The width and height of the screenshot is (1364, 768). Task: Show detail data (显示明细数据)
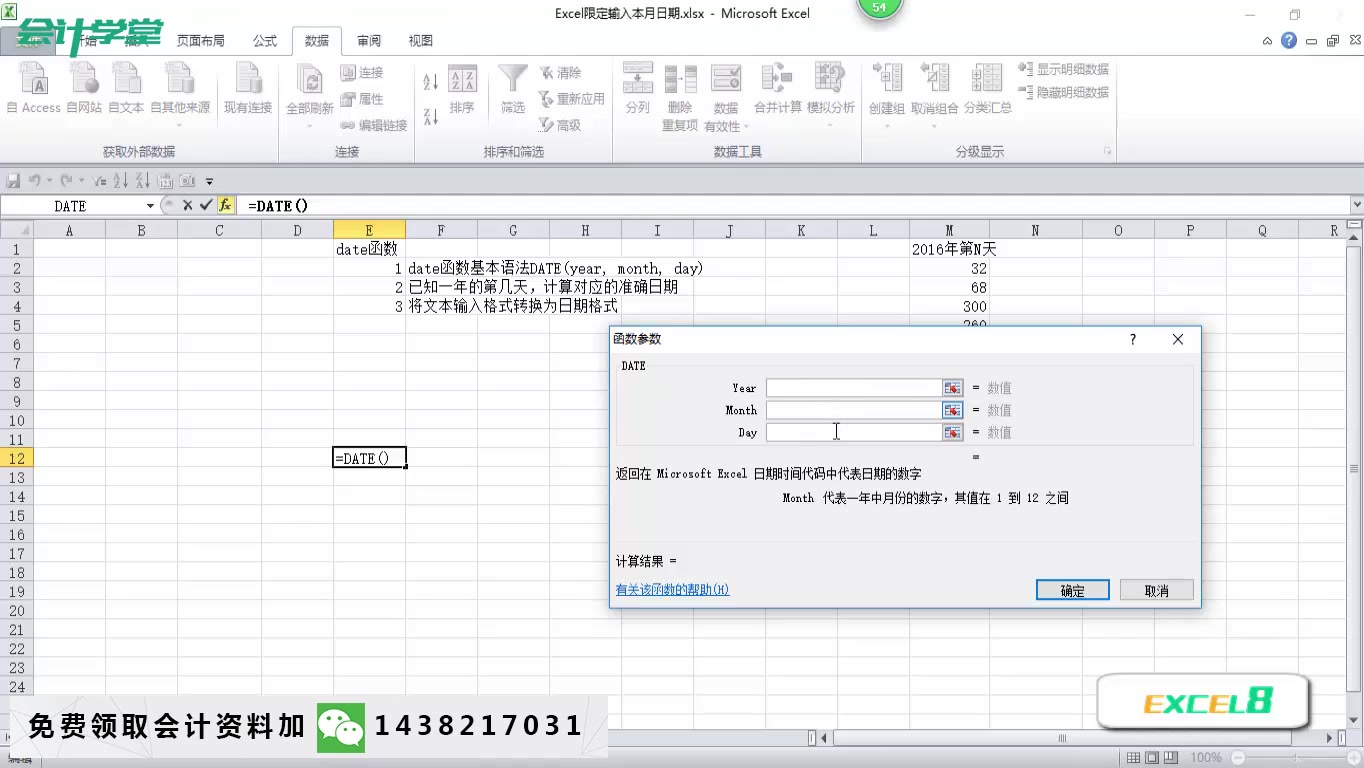[1064, 70]
